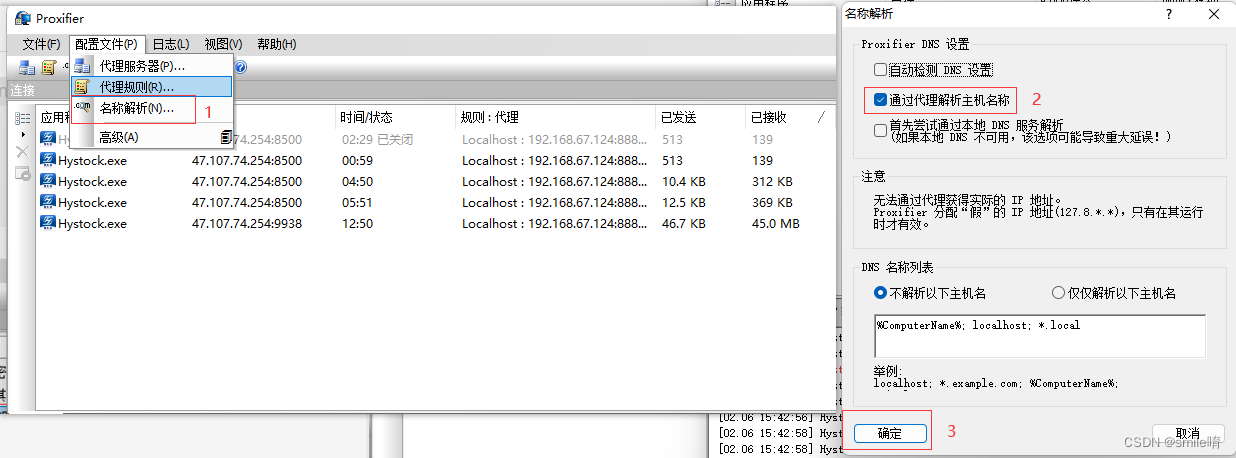Click the 10.4 KB sent value
This screenshot has width=1236, height=458.
(x=684, y=181)
